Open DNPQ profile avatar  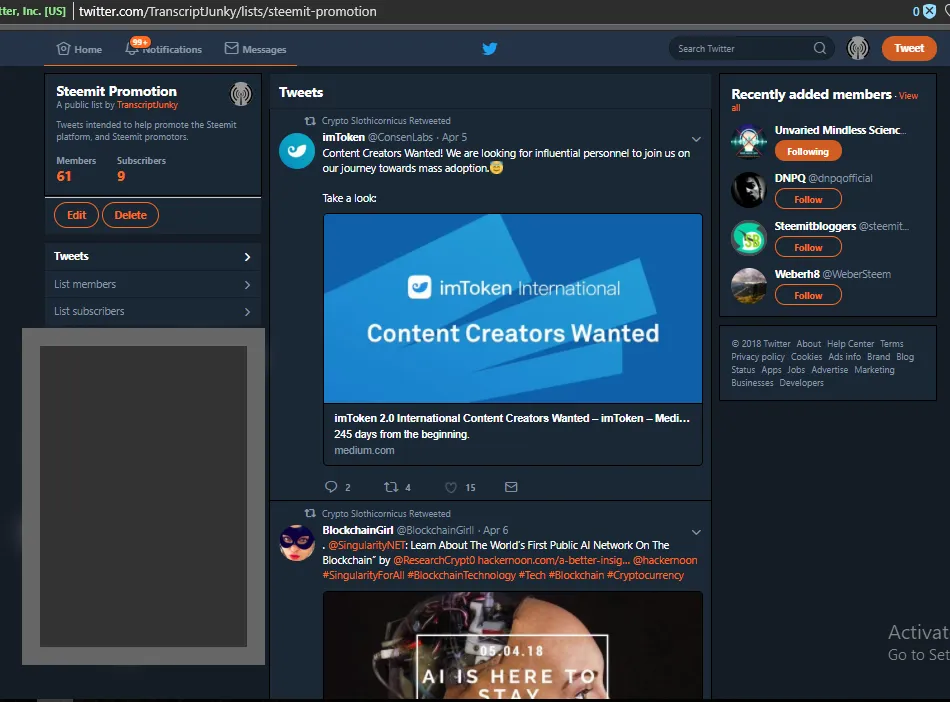(x=749, y=190)
